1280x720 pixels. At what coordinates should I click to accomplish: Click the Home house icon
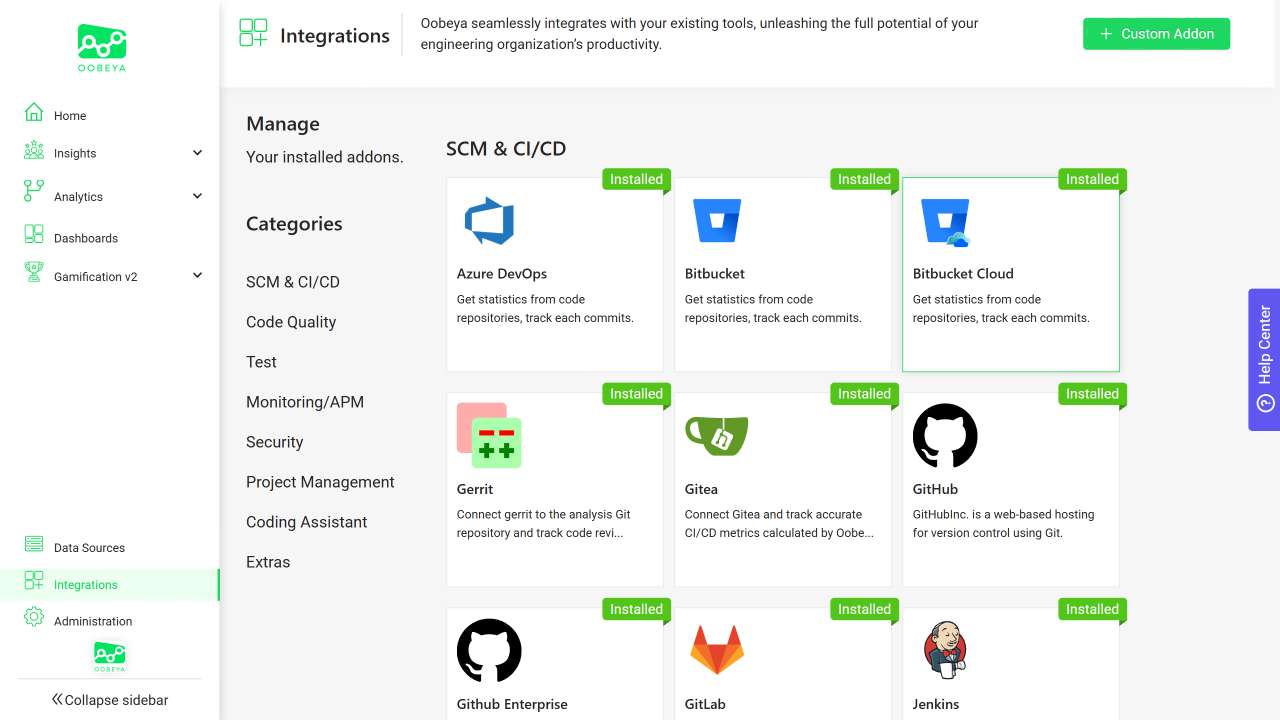pyautogui.click(x=34, y=112)
